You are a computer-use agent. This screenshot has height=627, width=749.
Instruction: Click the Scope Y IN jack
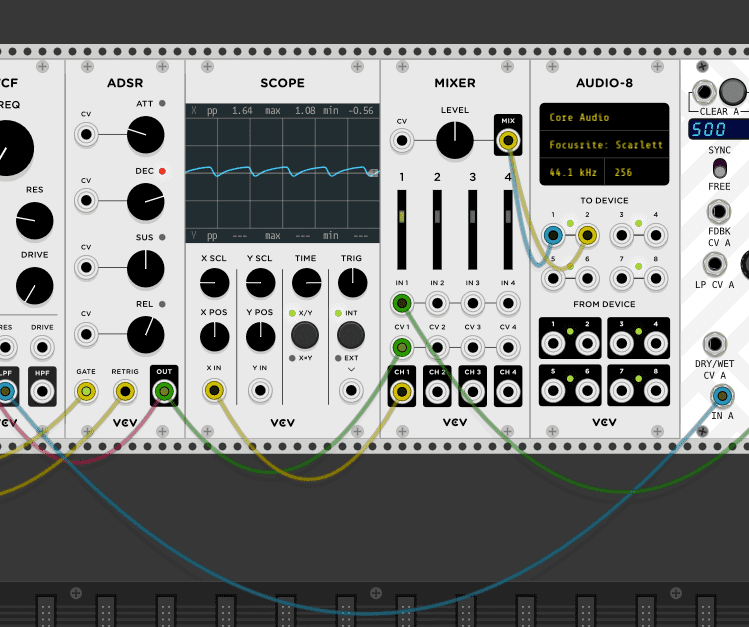(260, 391)
